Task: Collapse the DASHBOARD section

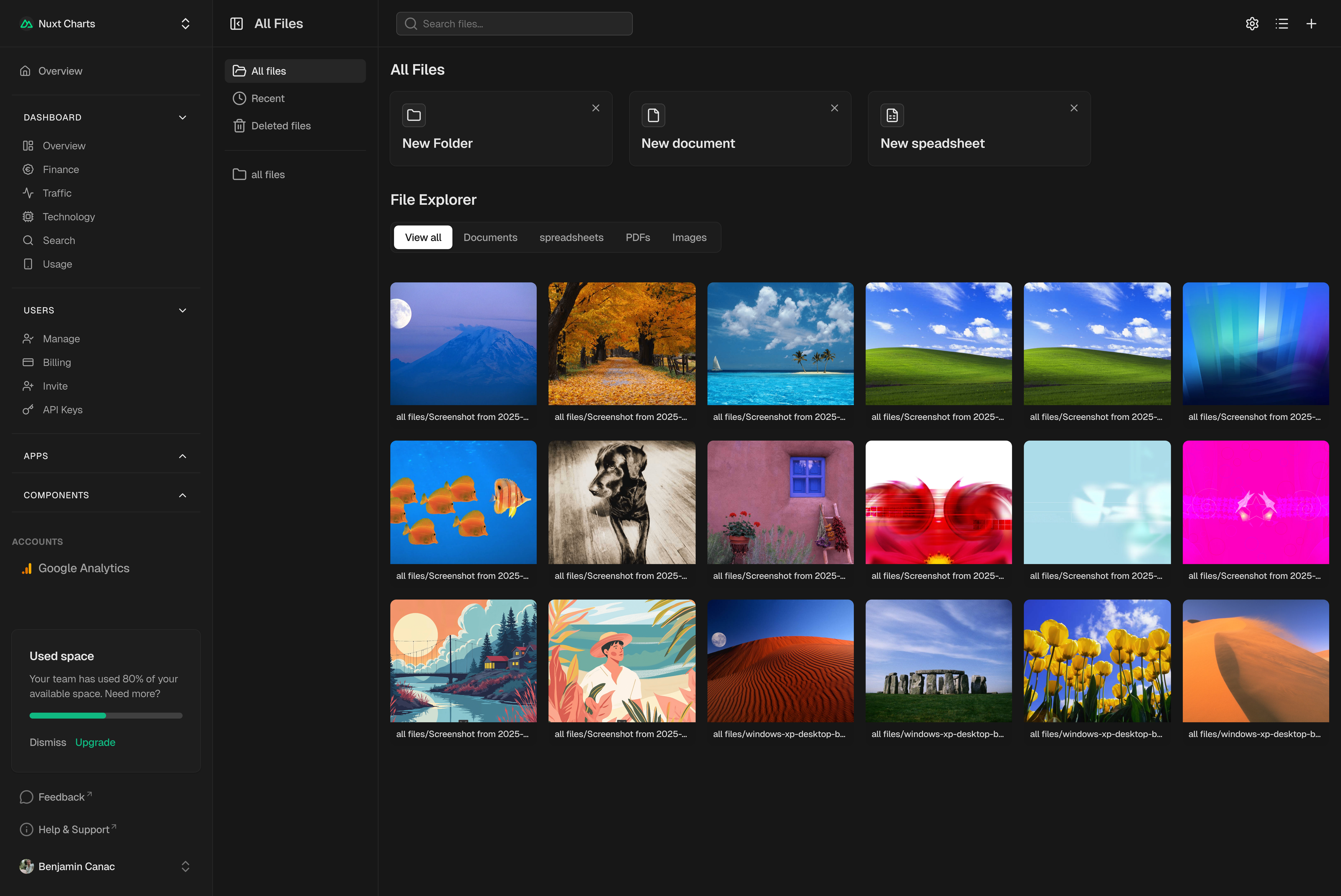Action: (x=182, y=117)
